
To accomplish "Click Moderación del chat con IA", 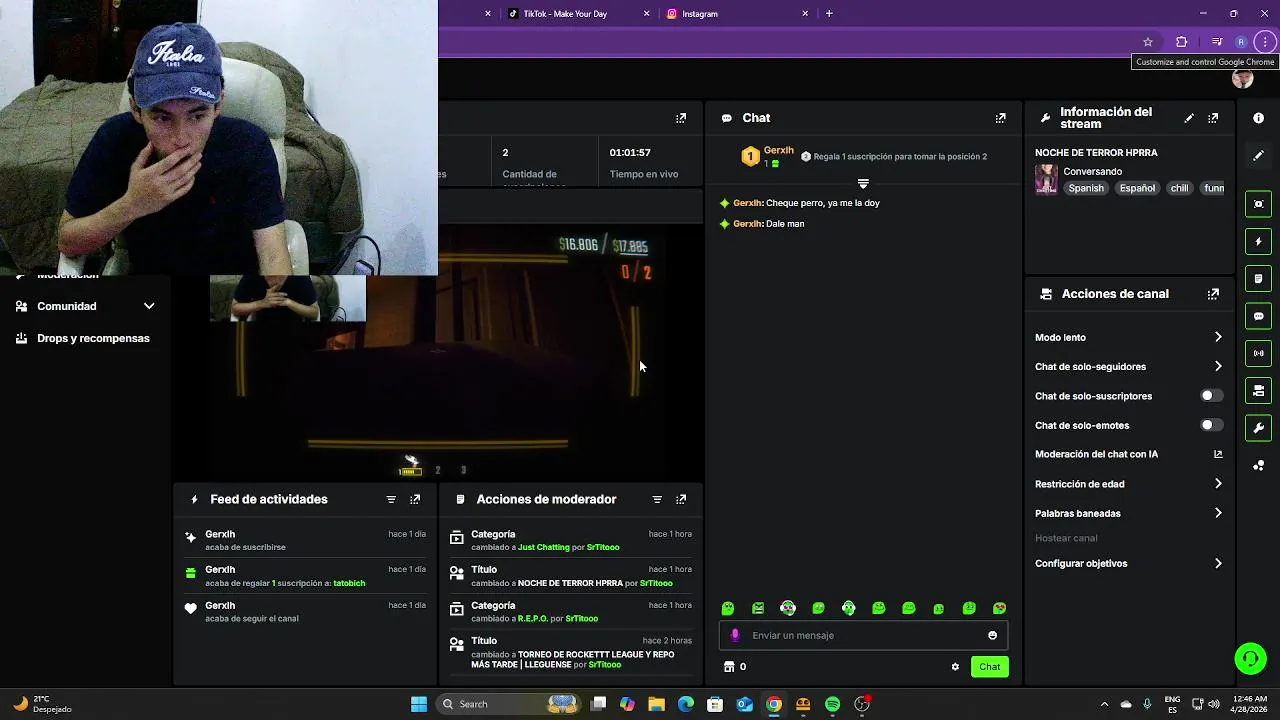I will click(x=1096, y=454).
